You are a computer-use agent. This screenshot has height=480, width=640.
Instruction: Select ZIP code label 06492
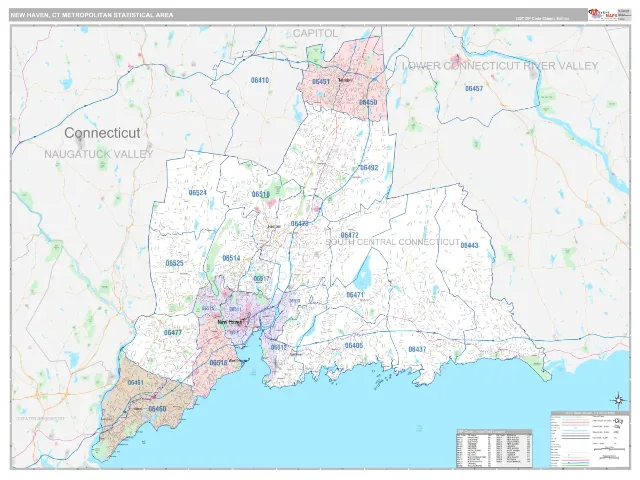369,168
